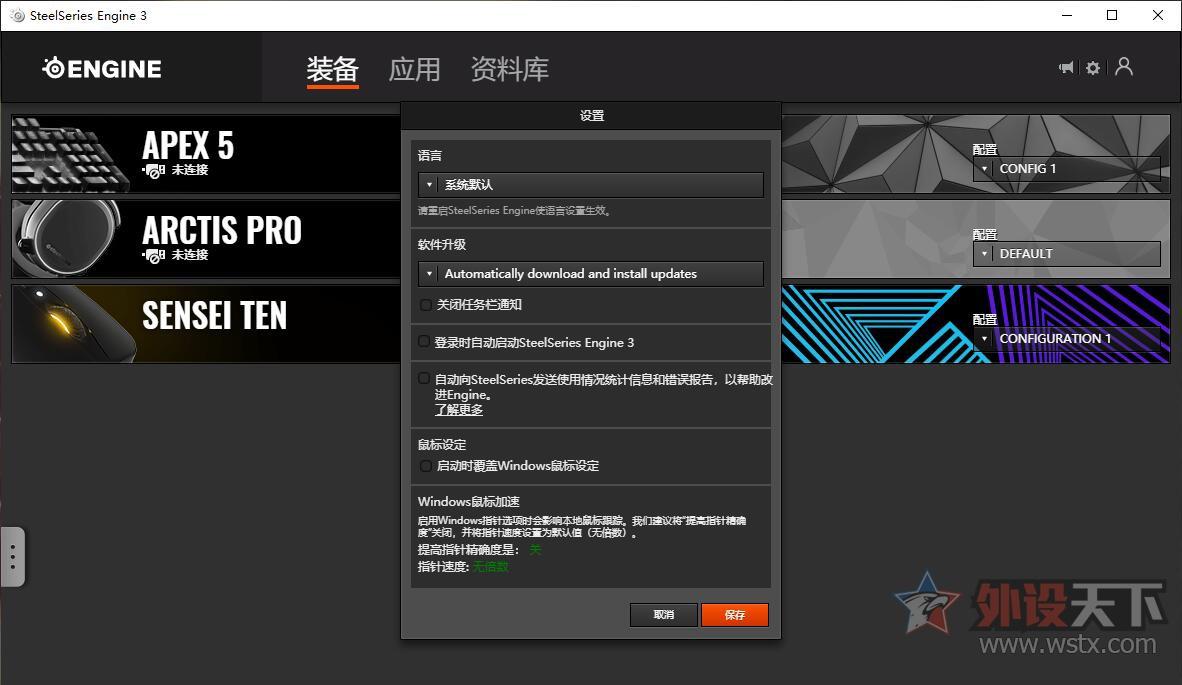The height and width of the screenshot is (685, 1182).
Task: Toggle 启动时覆盖Windows鼠标设定 checkbox
Action: 426,466
